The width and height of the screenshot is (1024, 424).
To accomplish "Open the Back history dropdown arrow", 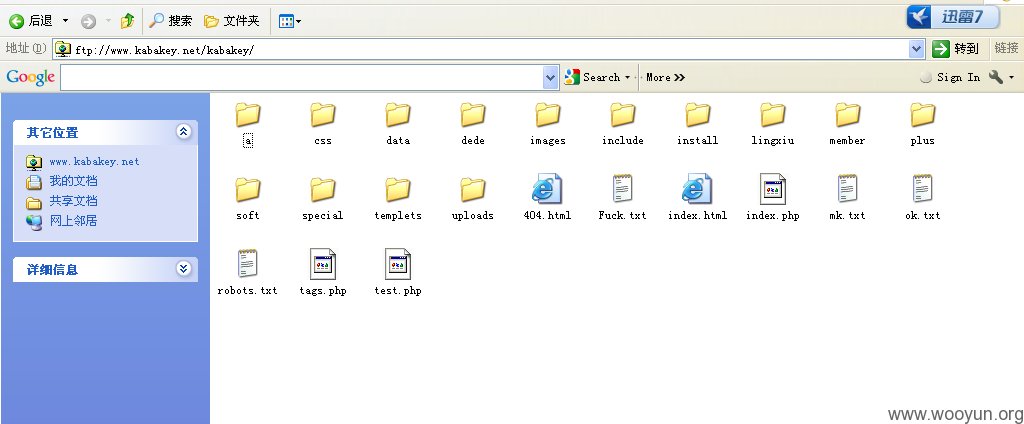I will 65,21.
